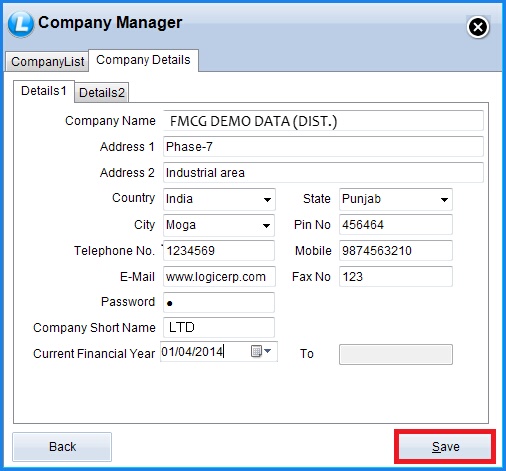Open the Details2 sub-tab
The width and height of the screenshot is (506, 471).
tap(102, 92)
